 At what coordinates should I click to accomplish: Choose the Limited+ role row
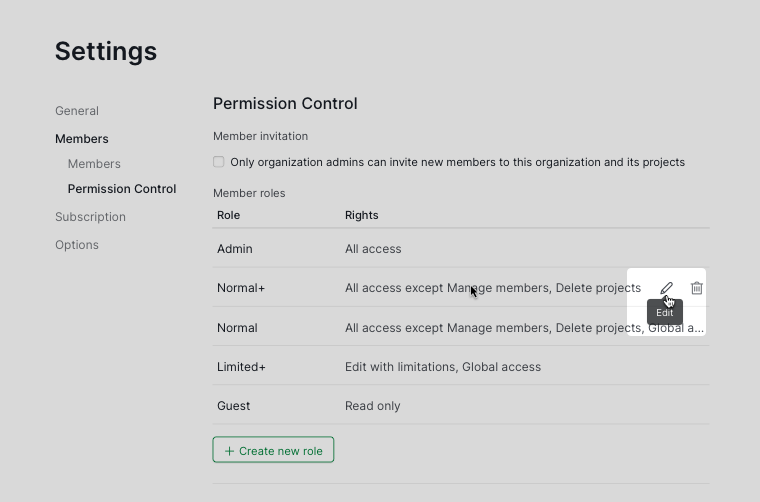(x=241, y=367)
